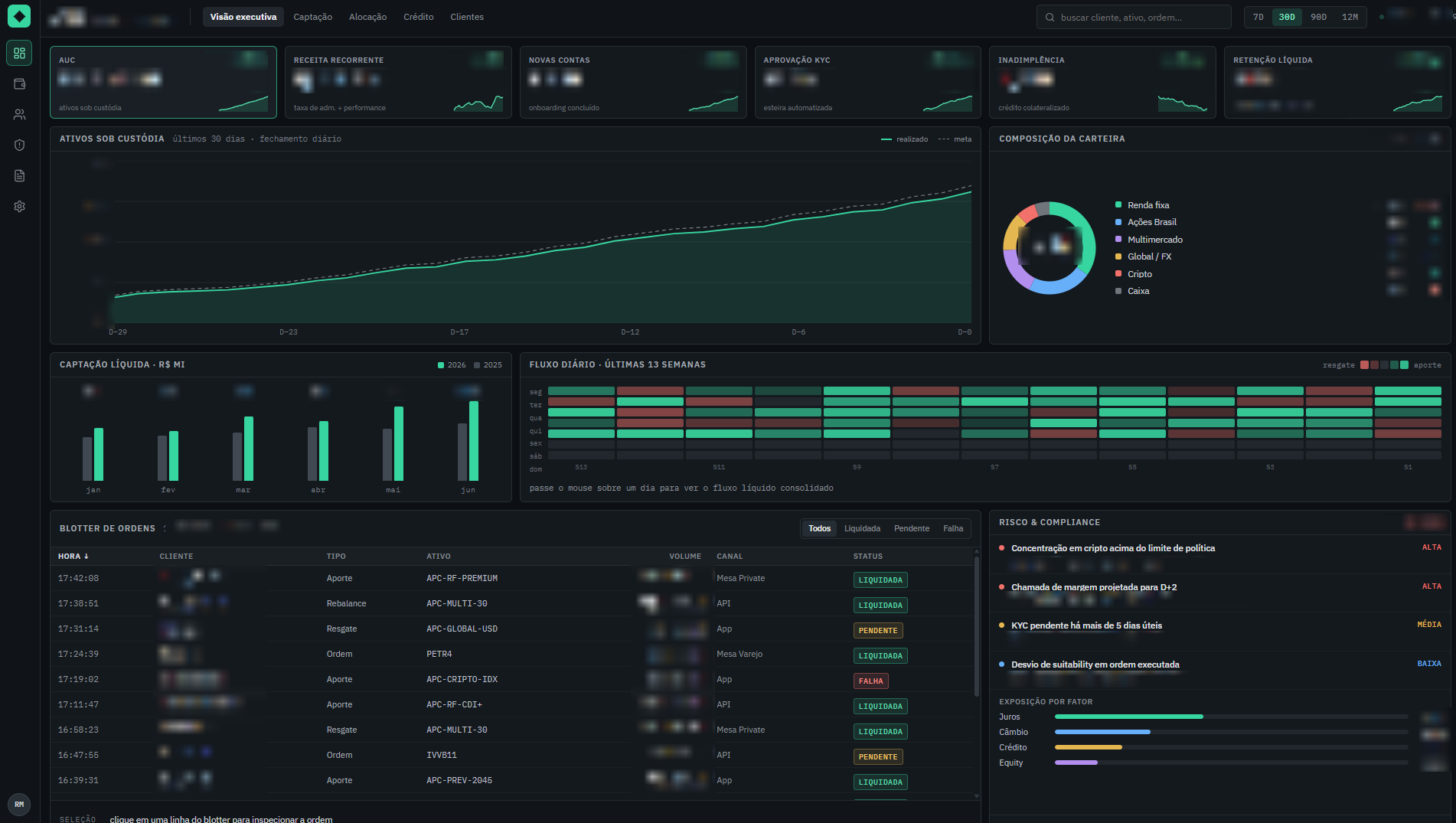Click the green diamond app logo
Screen dimensions: 1456x823
coord(19,16)
